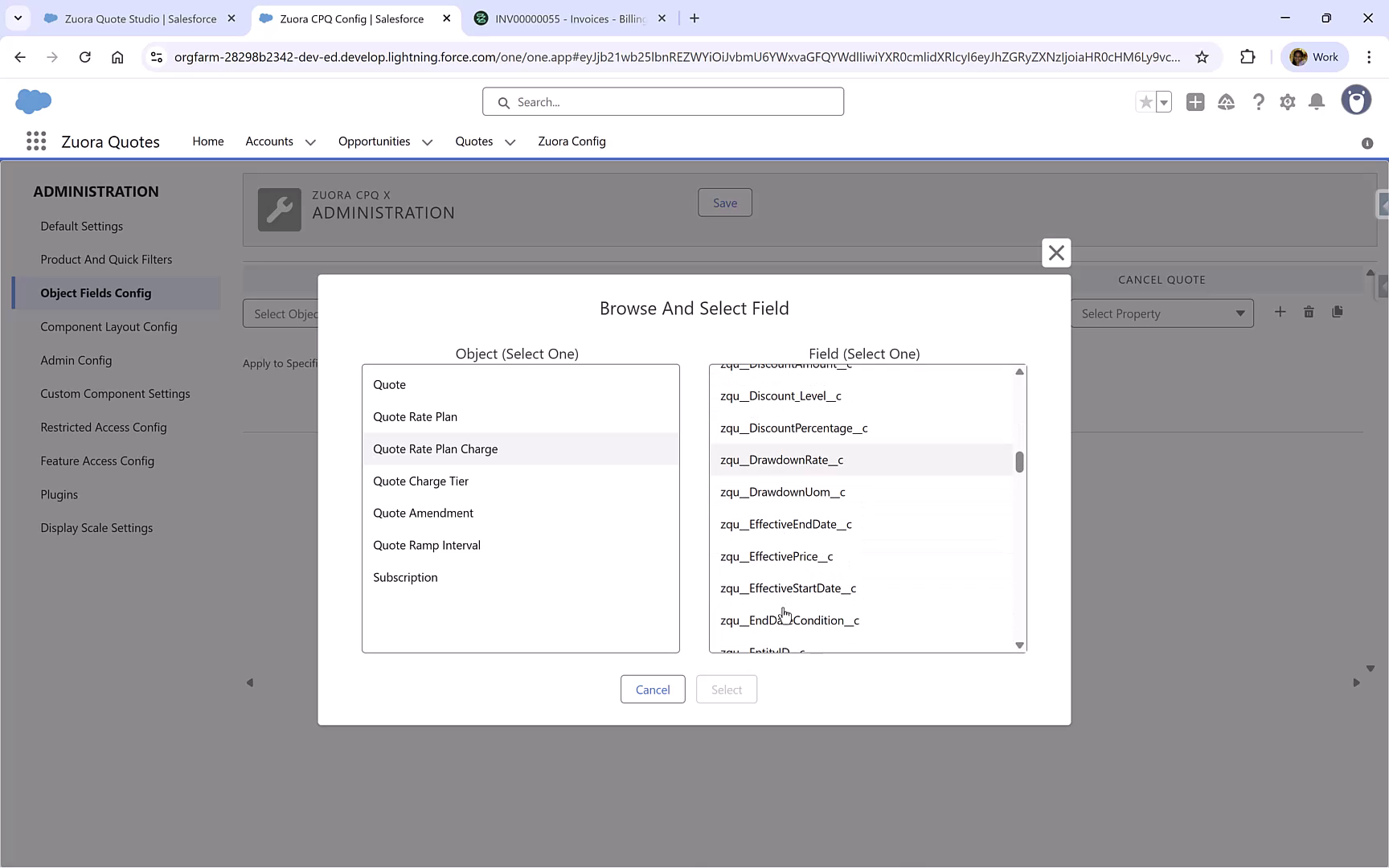
Task: Switch to the Zuora Config tab
Action: (572, 141)
